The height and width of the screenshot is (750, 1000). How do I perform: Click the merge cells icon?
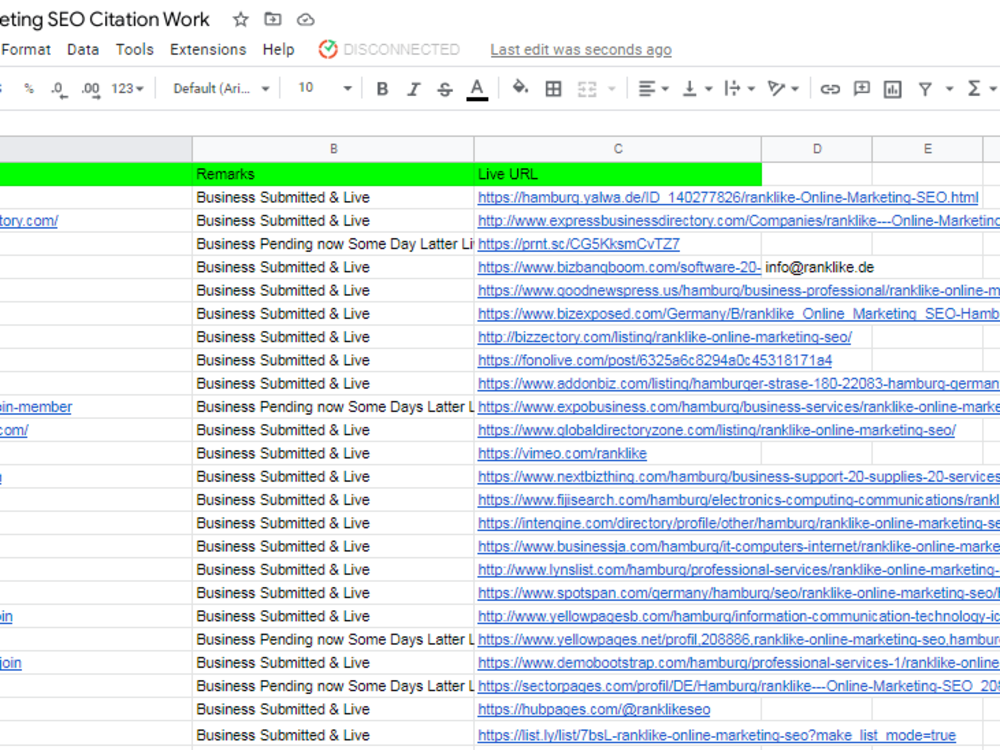[587, 89]
